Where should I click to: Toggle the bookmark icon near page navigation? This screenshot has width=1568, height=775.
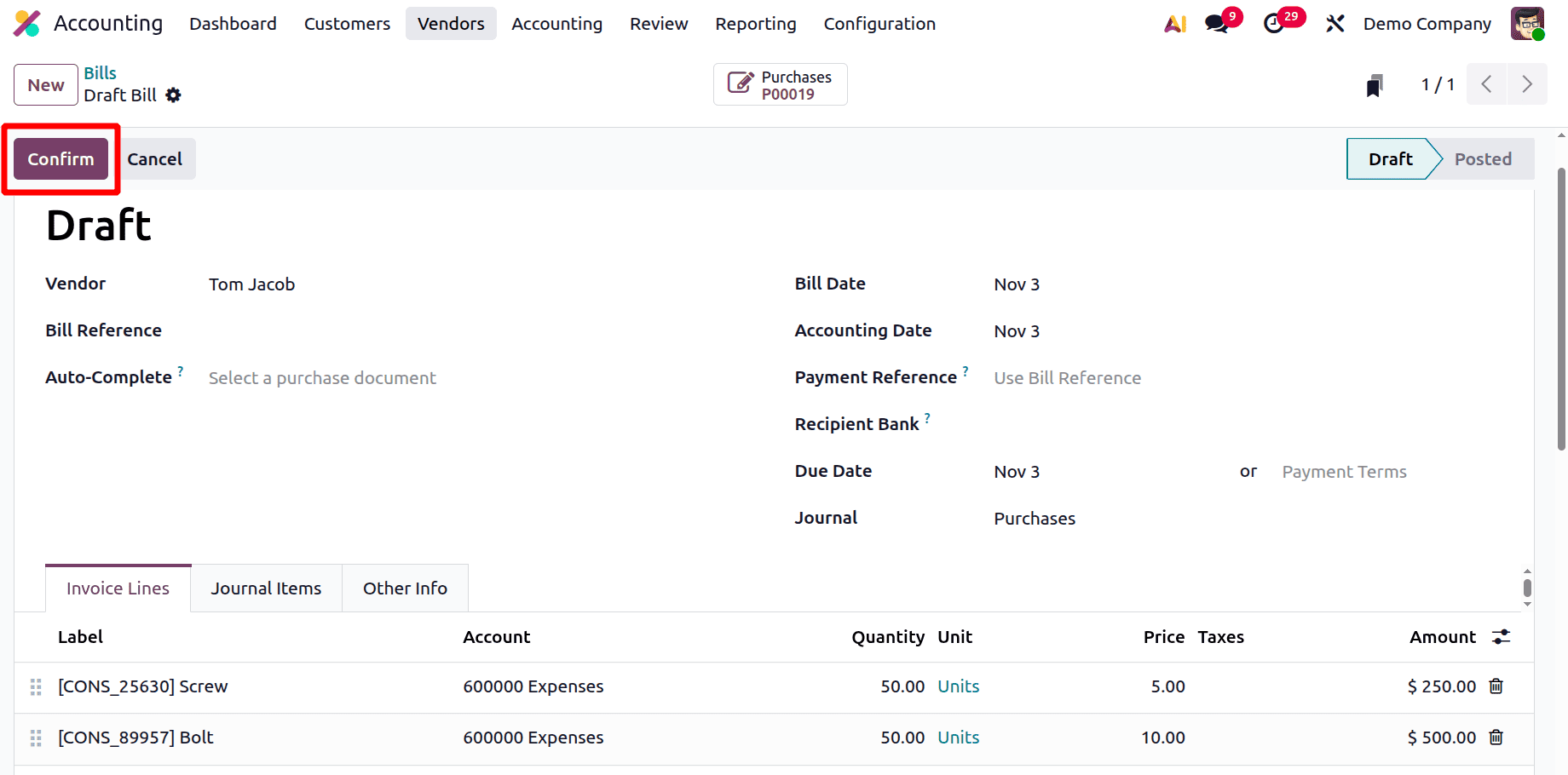(1373, 84)
